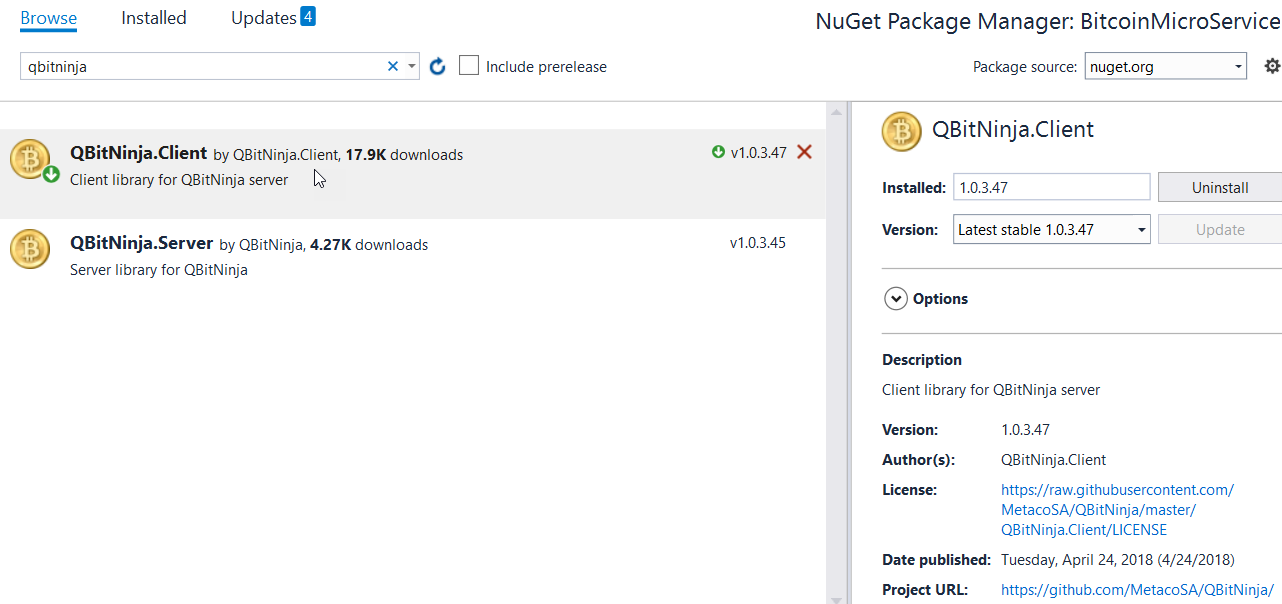Screen dimensions: 1282x604
Task: Refresh the package list
Action: (437, 67)
